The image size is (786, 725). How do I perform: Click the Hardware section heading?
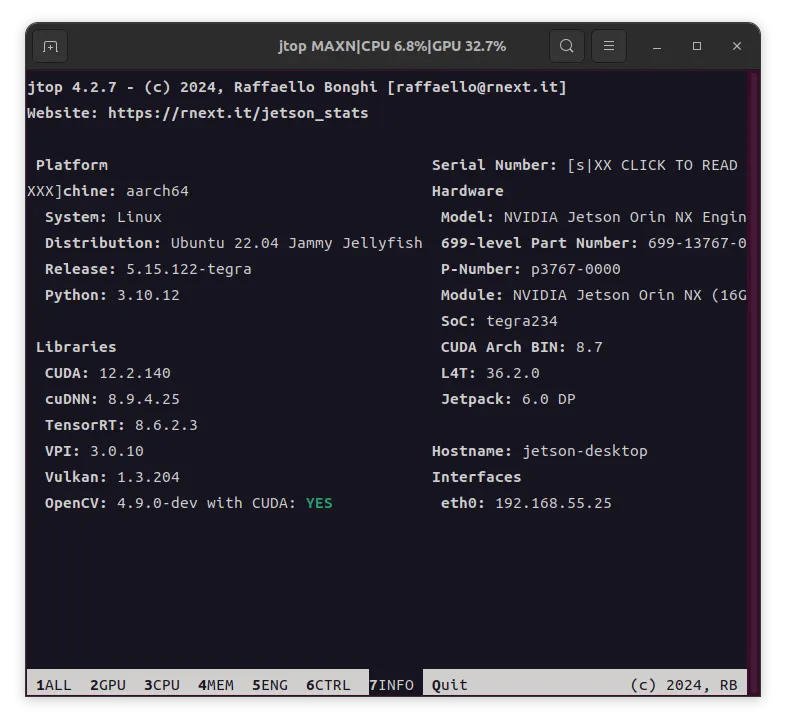(x=468, y=192)
